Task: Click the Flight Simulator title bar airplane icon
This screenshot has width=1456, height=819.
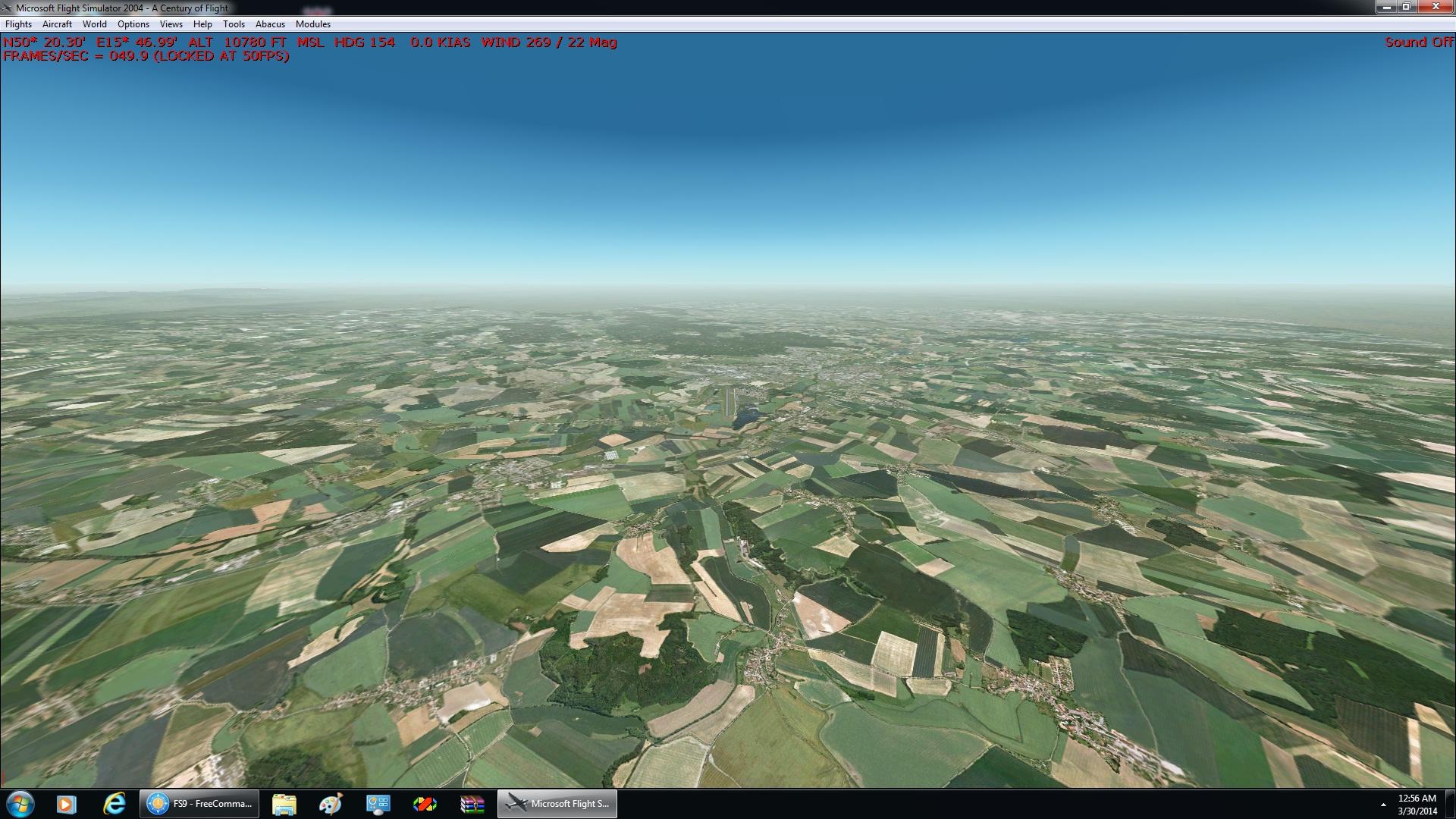Action: [8, 8]
